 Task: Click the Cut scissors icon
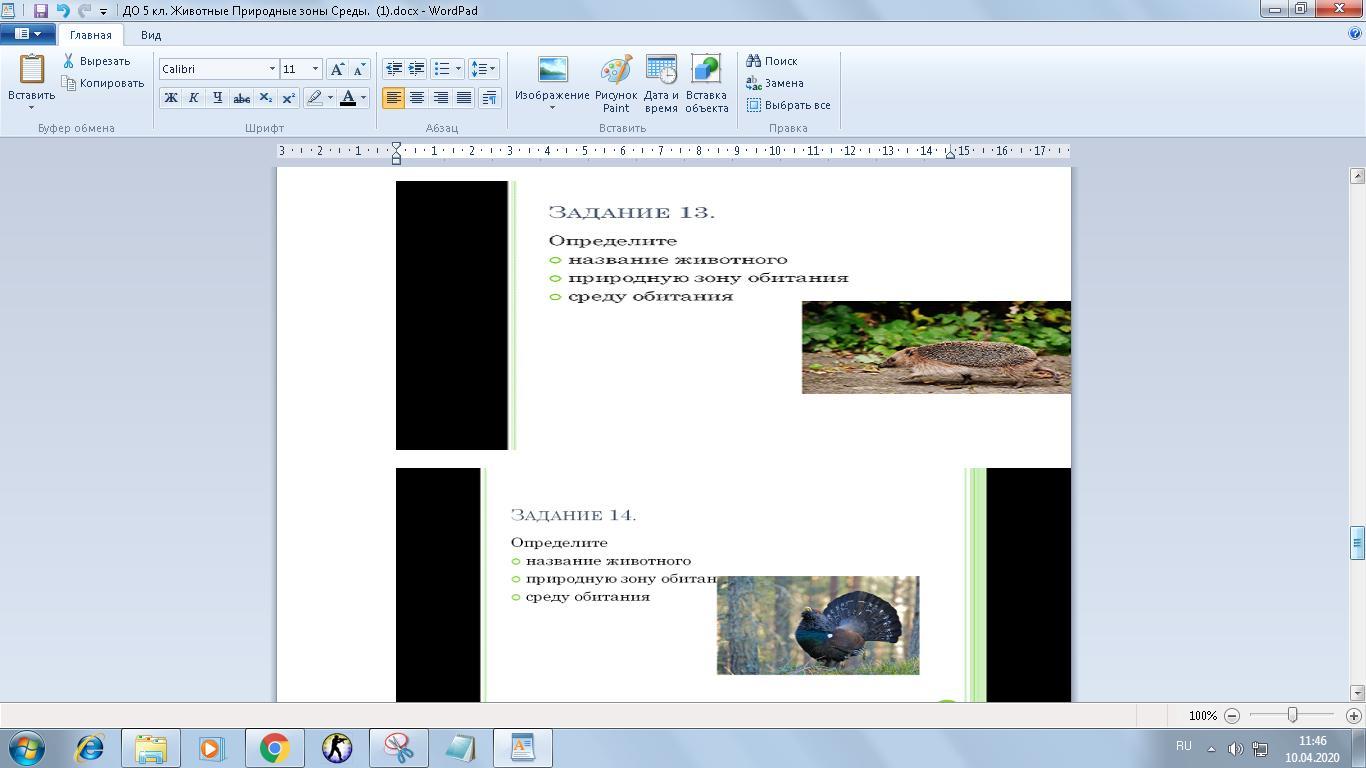(x=69, y=61)
